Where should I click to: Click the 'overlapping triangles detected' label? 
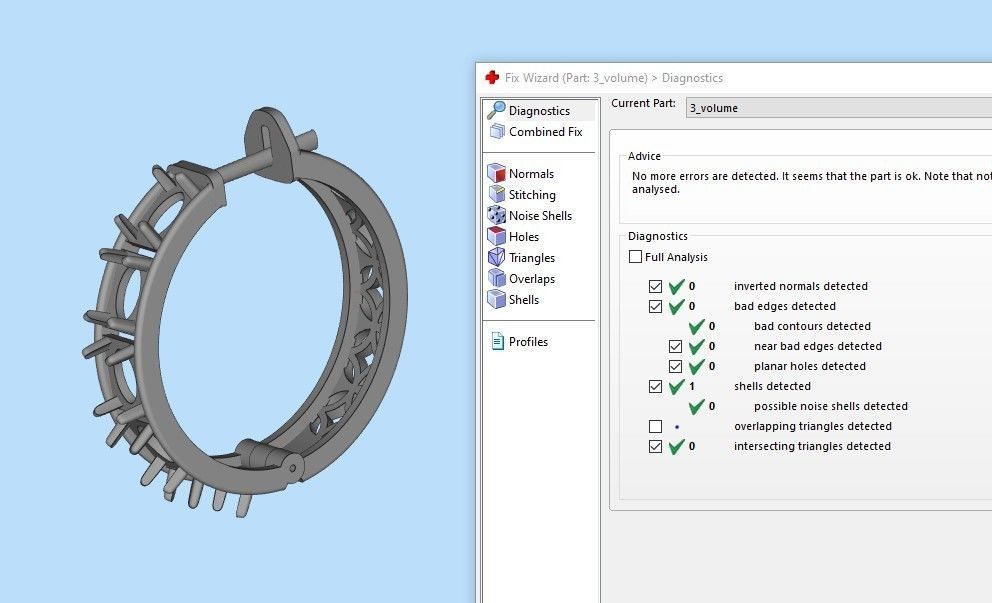[x=812, y=426]
